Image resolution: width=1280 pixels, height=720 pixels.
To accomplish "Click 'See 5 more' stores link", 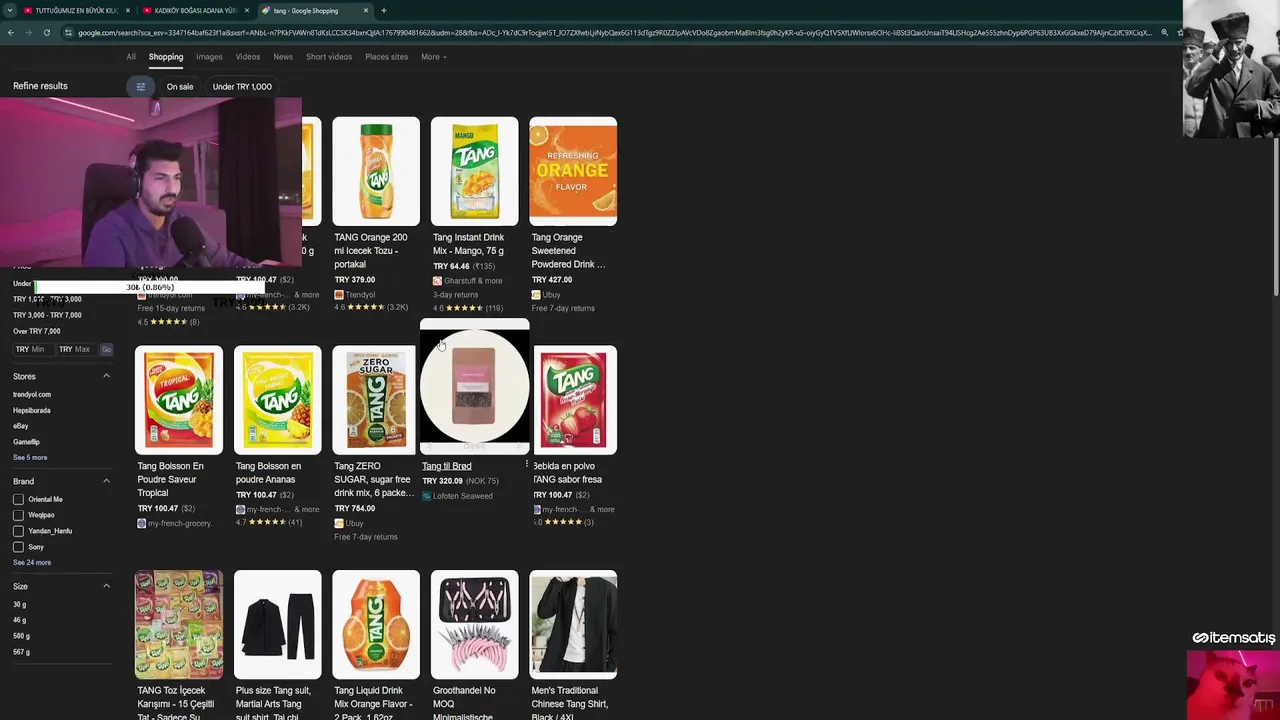I will point(30,457).
